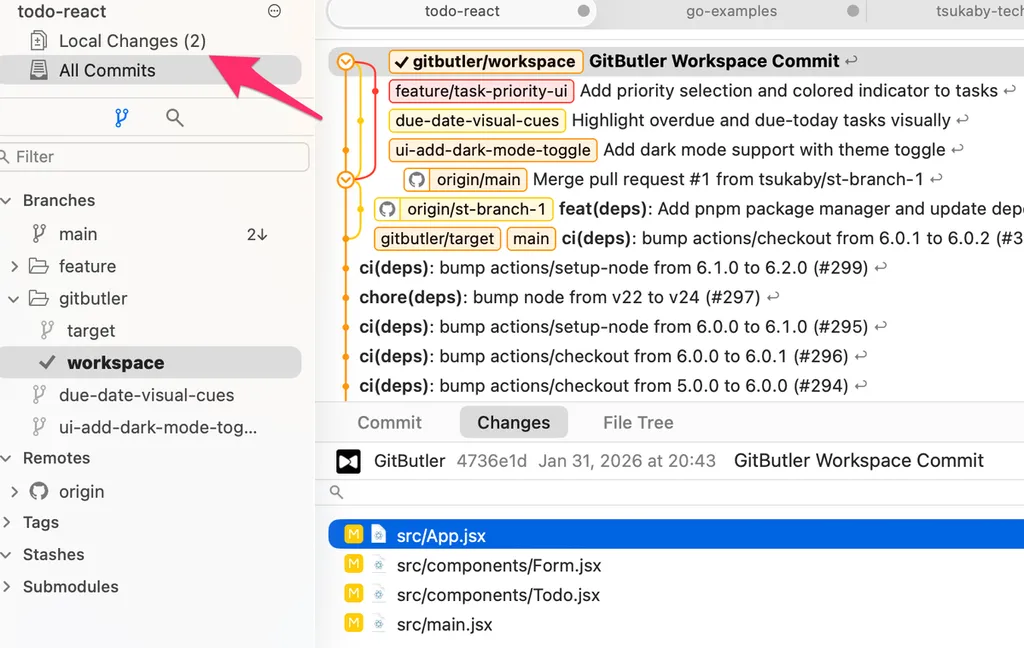This screenshot has height=648, width=1024.
Task: Select src/components/Form.jsx in changes list
Action: pos(498,566)
